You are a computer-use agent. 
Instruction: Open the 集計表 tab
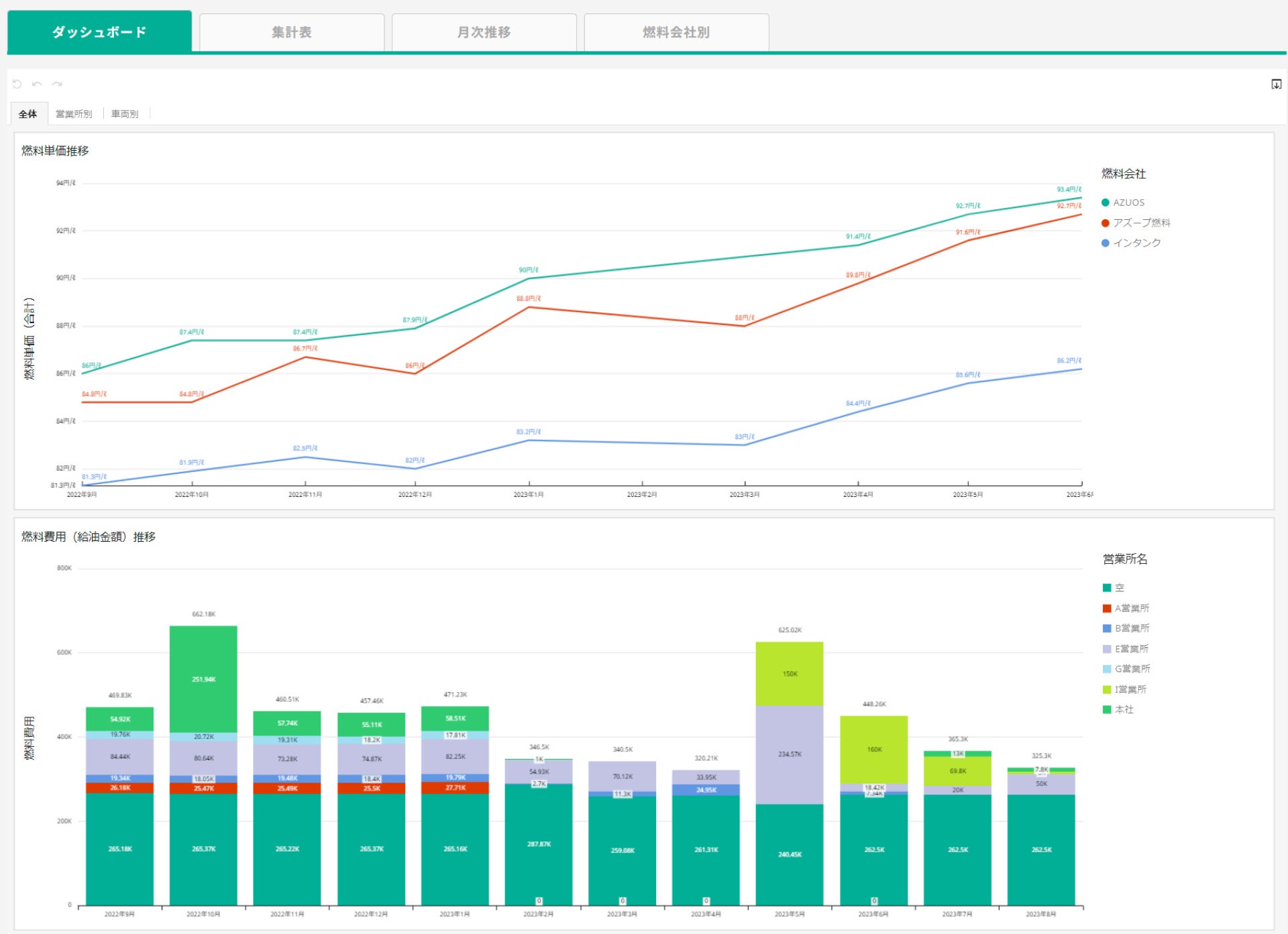(291, 32)
